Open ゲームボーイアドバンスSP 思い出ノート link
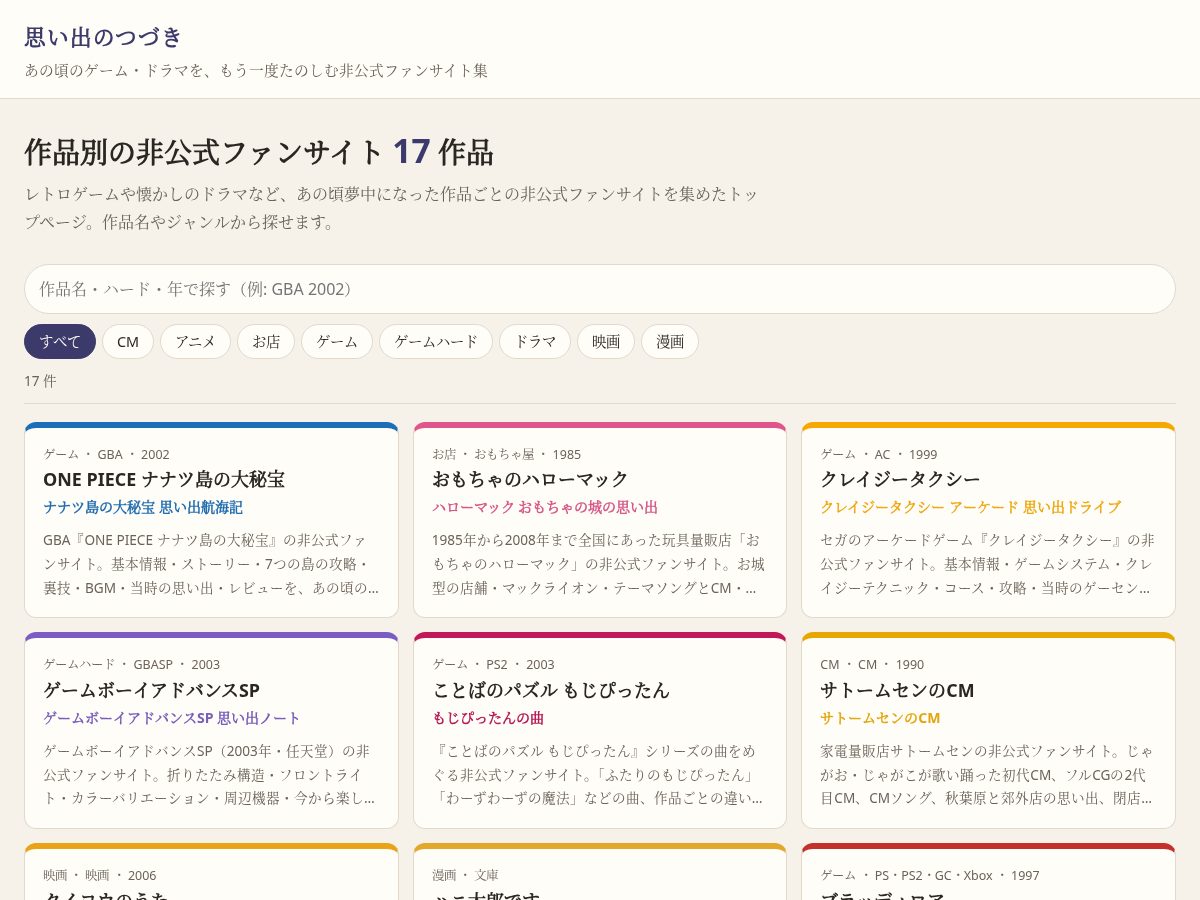1200x900 pixels. 172,718
